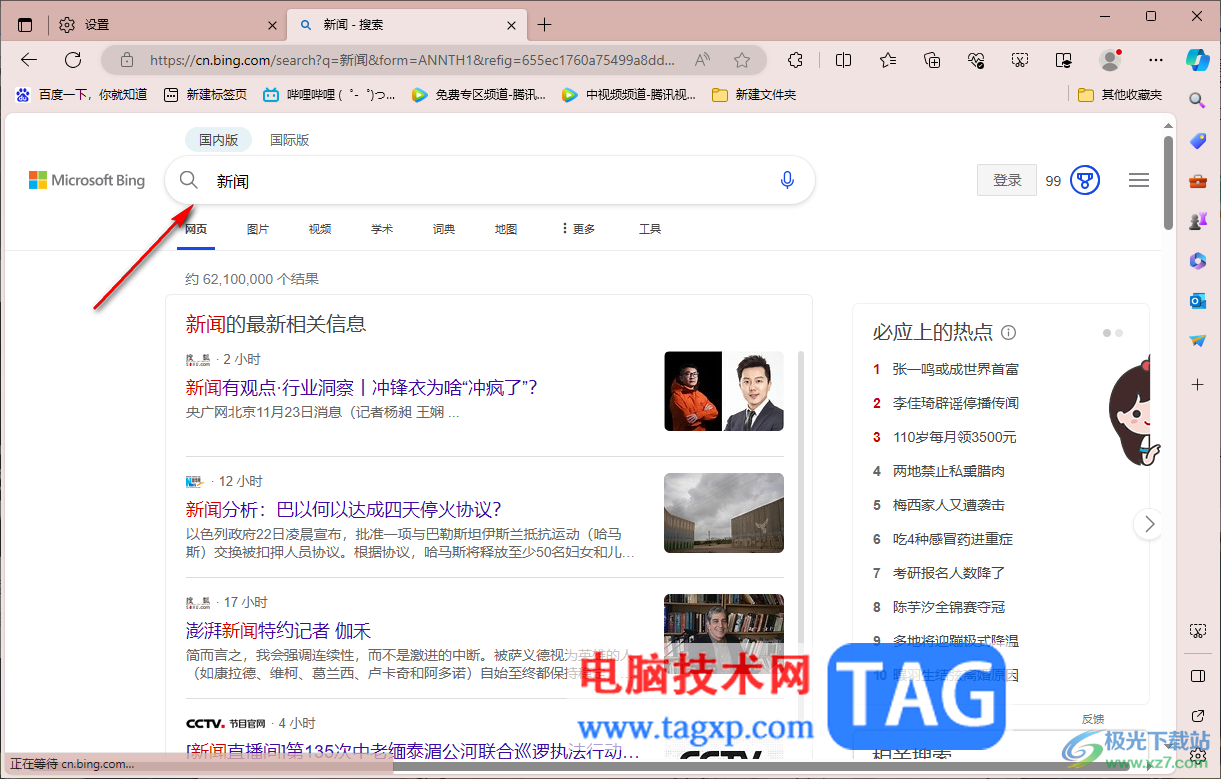
Task: Open the favorites list icon
Action: pyautogui.click(x=888, y=60)
